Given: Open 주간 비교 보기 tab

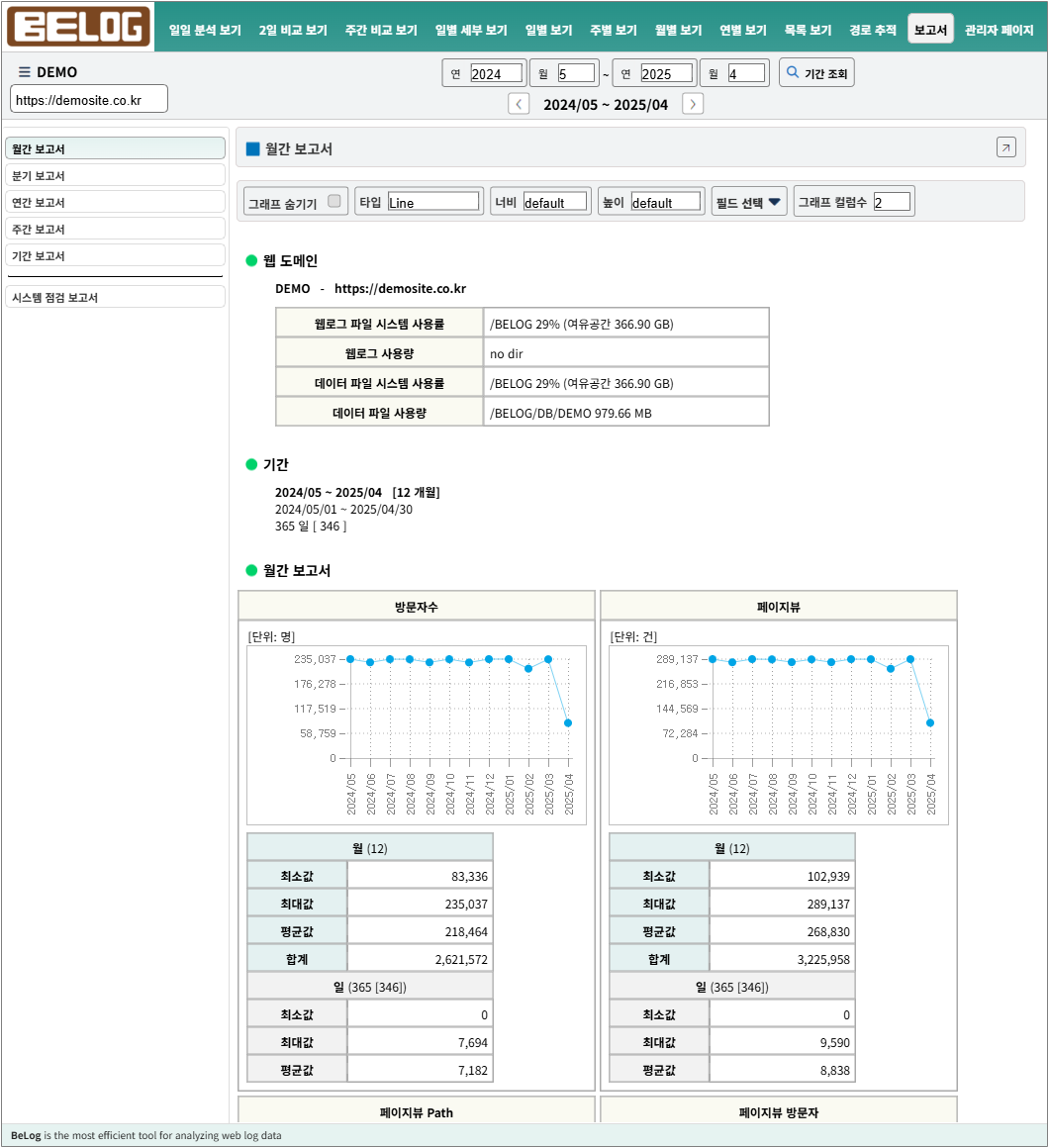Looking at the screenshot, I should 381,30.
